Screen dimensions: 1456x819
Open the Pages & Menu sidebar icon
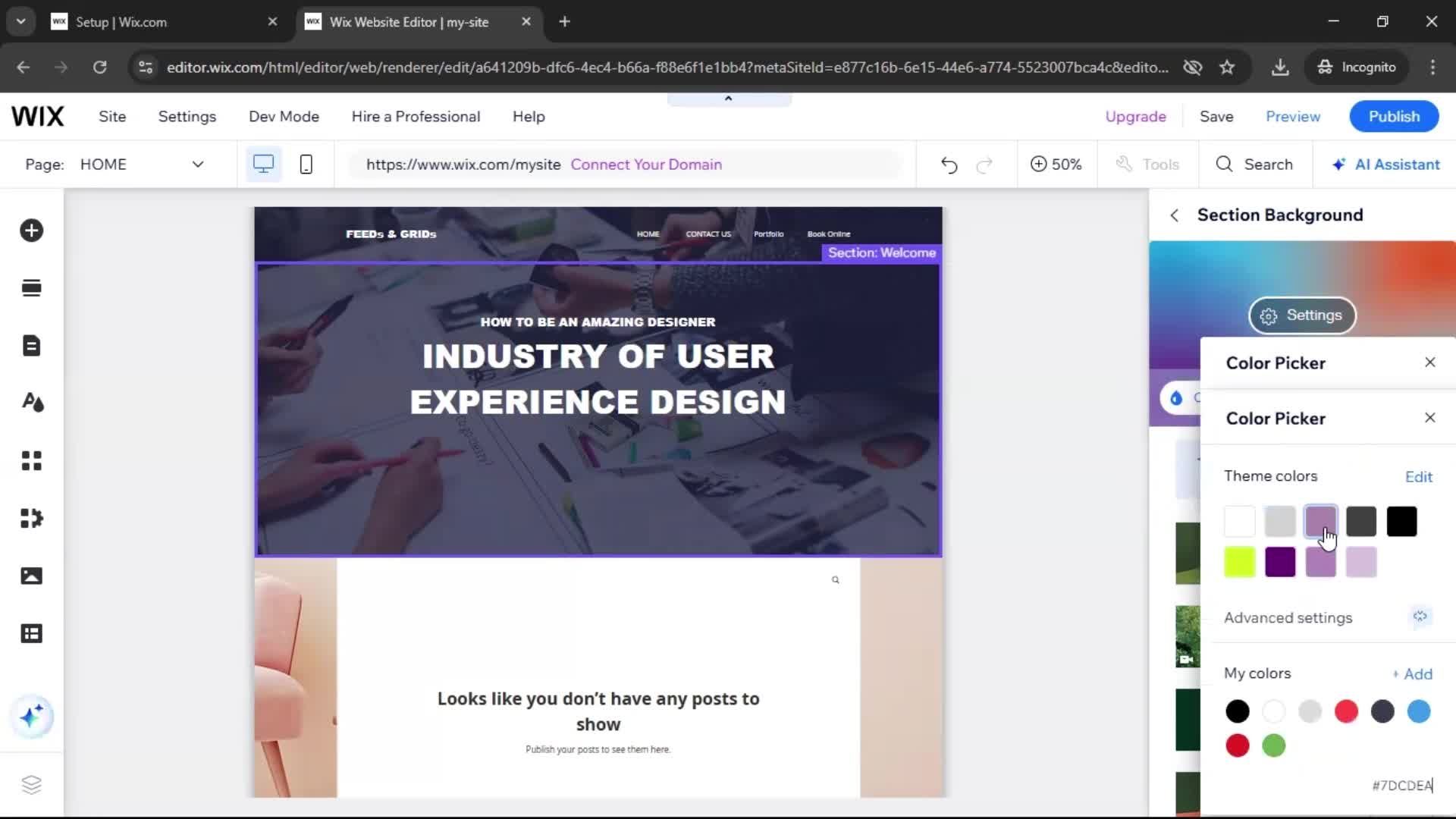(31, 346)
